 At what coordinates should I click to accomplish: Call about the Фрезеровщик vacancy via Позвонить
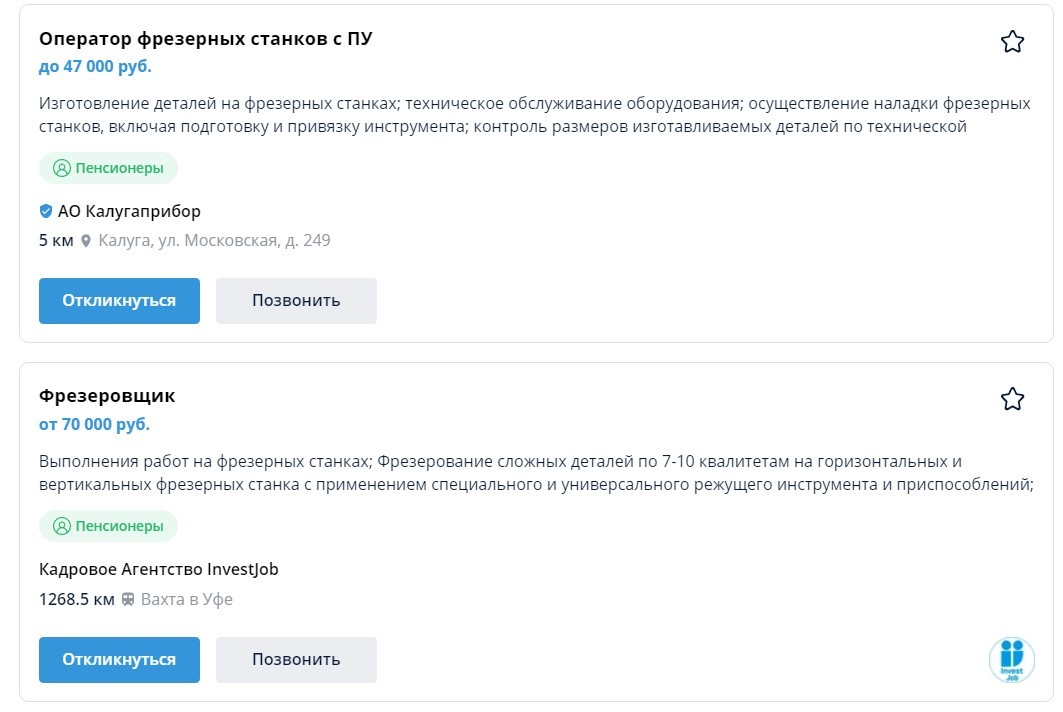tap(296, 660)
